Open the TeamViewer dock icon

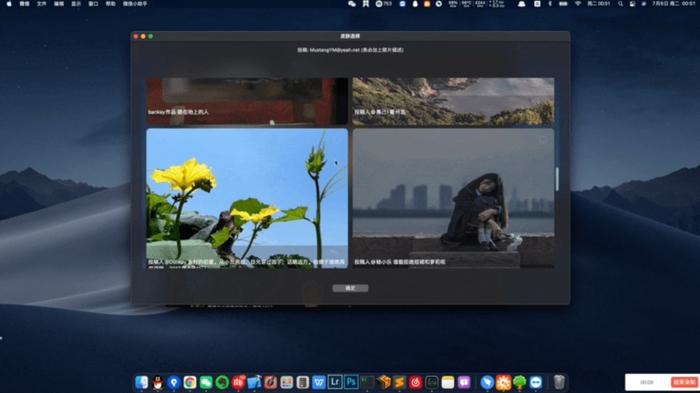536,382
